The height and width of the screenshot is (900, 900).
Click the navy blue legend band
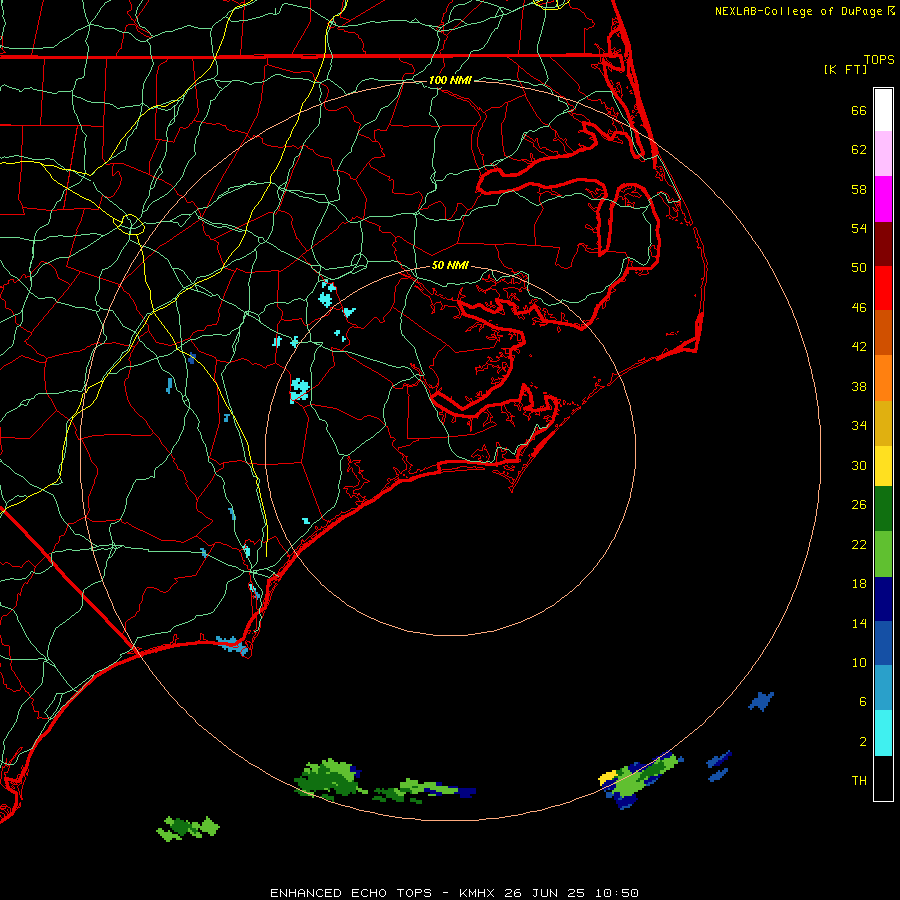[883, 599]
